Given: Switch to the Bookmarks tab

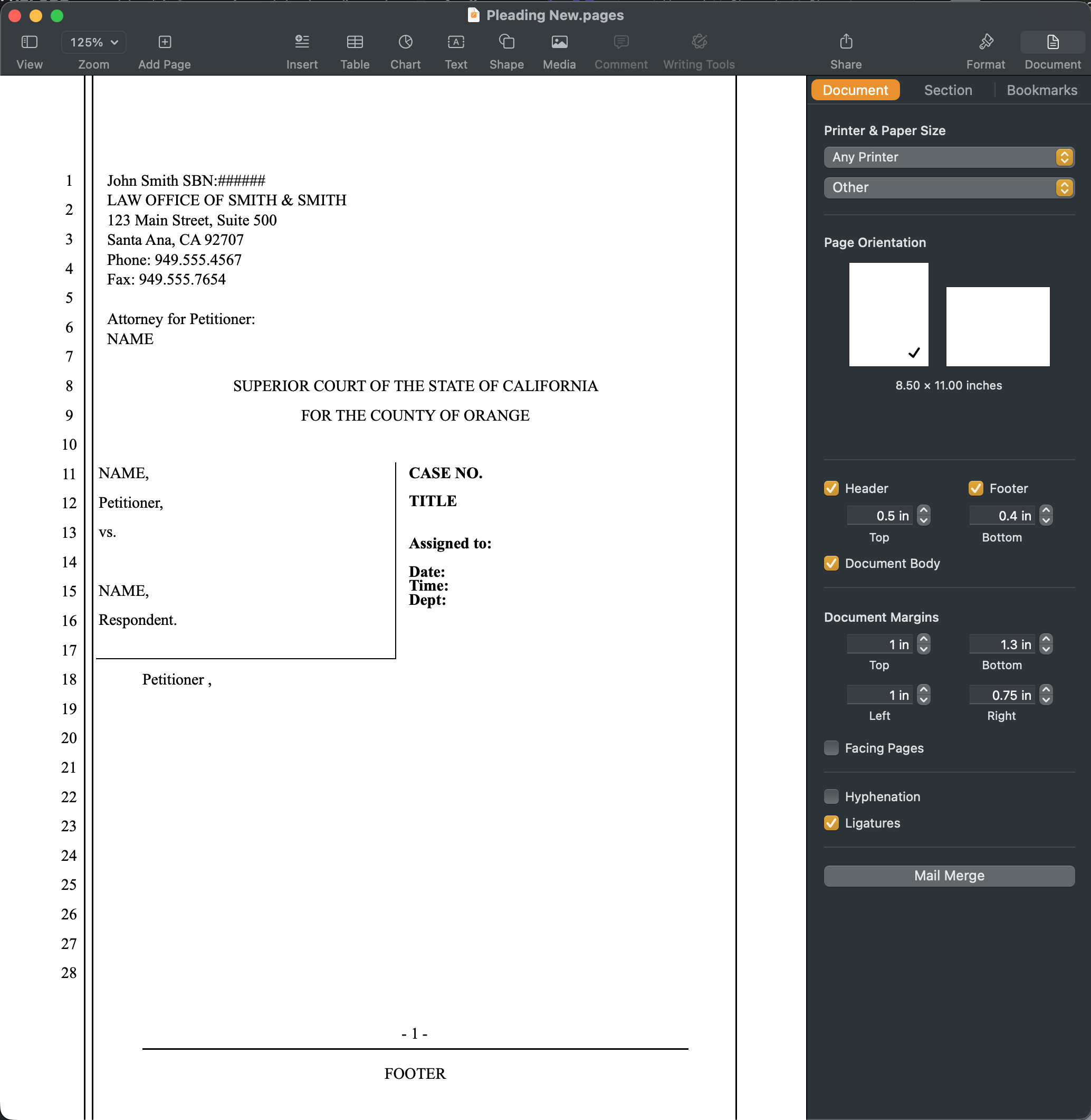Looking at the screenshot, I should pyautogui.click(x=1041, y=90).
